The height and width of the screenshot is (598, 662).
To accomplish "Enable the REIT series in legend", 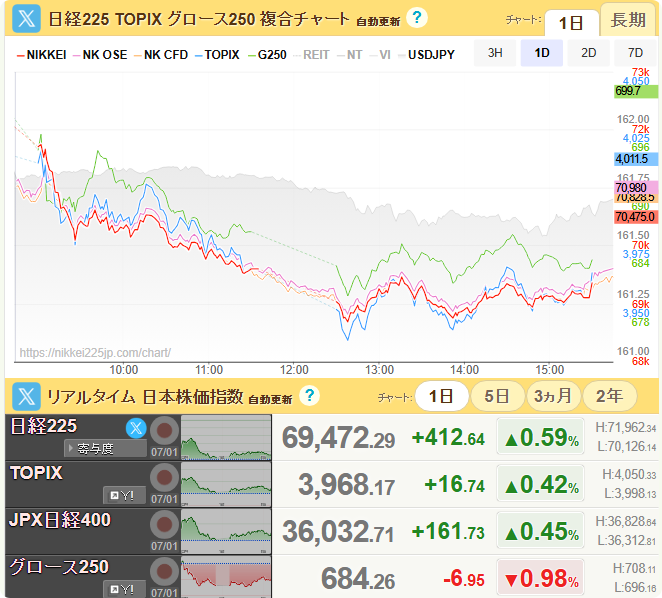I will pos(311,55).
